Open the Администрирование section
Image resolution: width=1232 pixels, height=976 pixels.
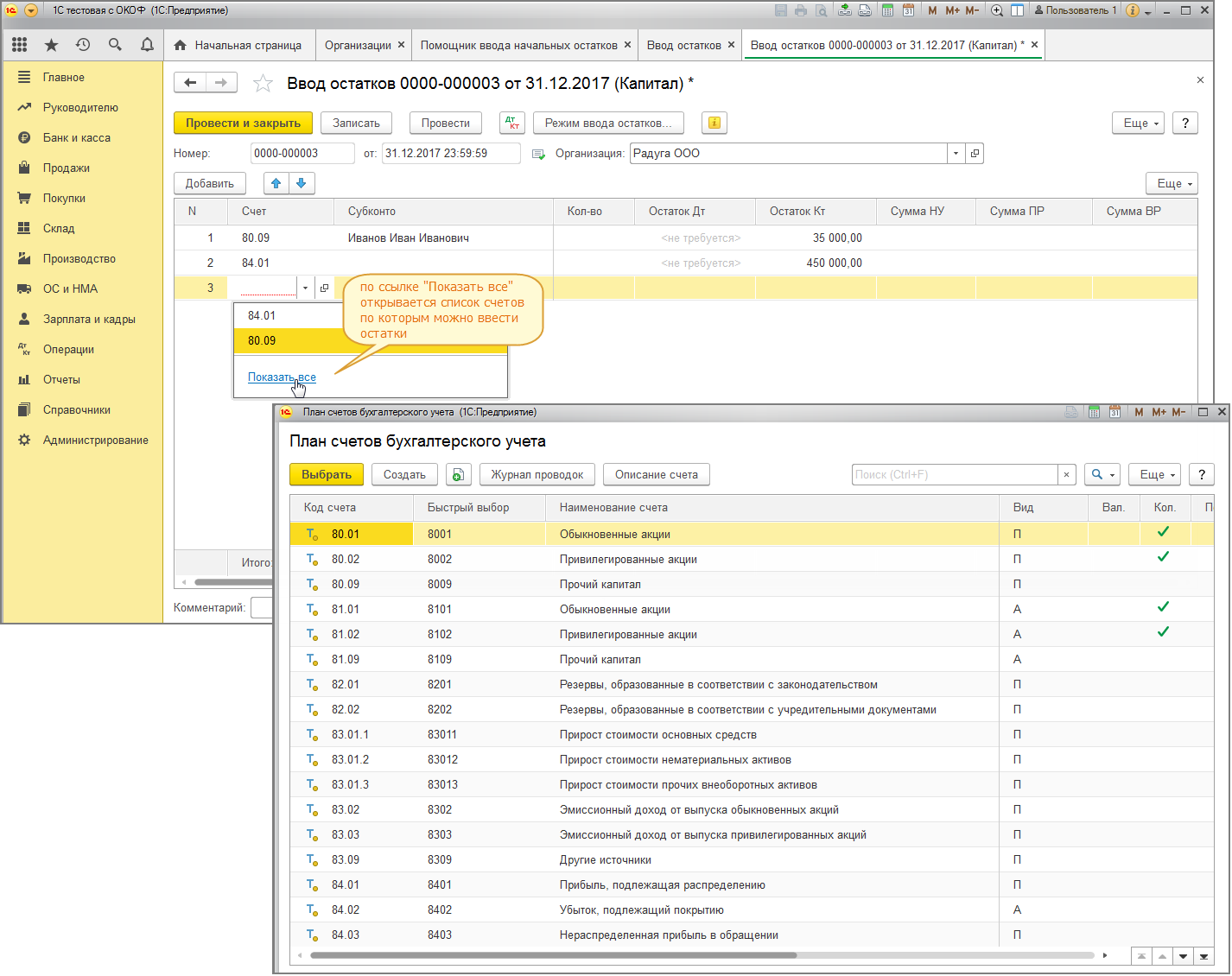(x=95, y=440)
